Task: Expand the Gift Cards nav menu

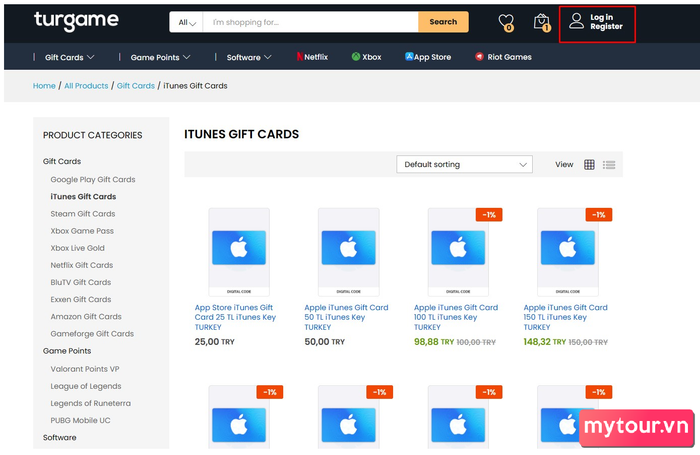Action: point(70,57)
